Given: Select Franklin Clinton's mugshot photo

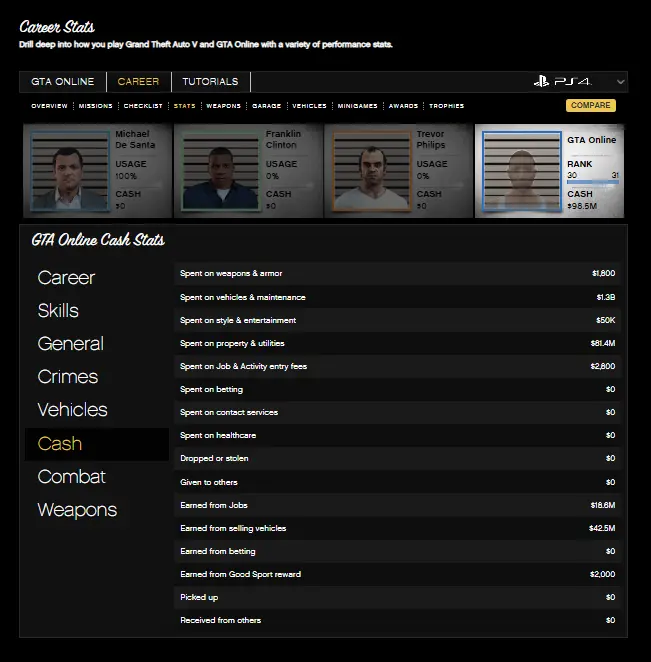Looking at the screenshot, I should [x=219, y=171].
